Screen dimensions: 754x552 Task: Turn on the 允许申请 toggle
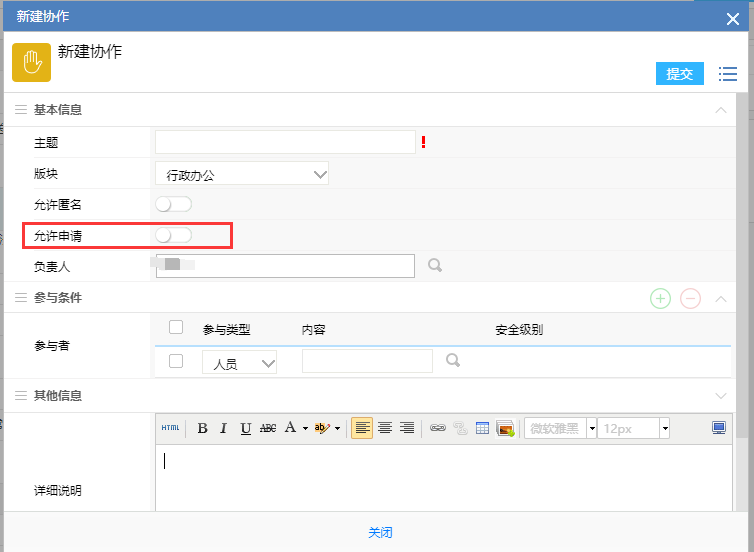(x=173, y=235)
